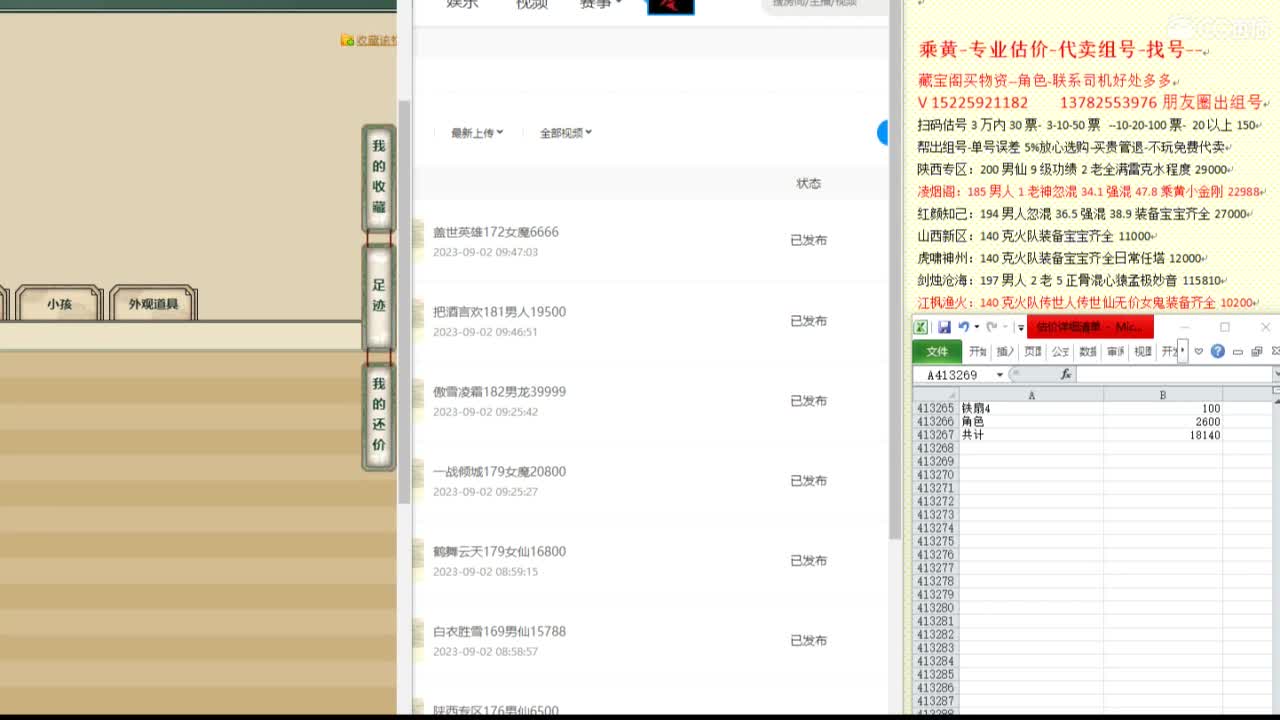The height and width of the screenshot is (720, 1280).
Task: Switch to the Excel 页面 ribbon tab
Action: click(x=1033, y=352)
